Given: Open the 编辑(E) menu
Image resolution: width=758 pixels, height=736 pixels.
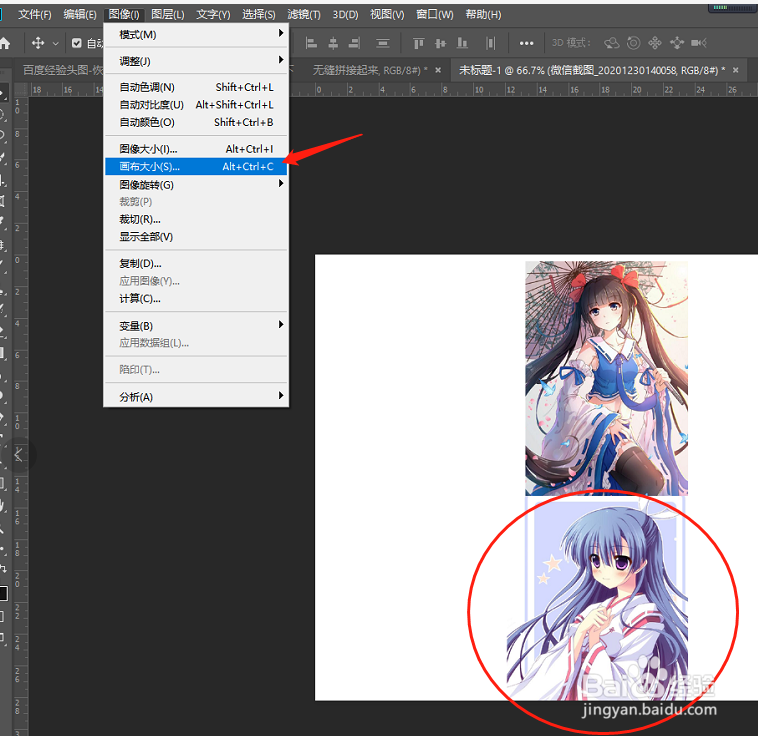Looking at the screenshot, I should coord(80,15).
